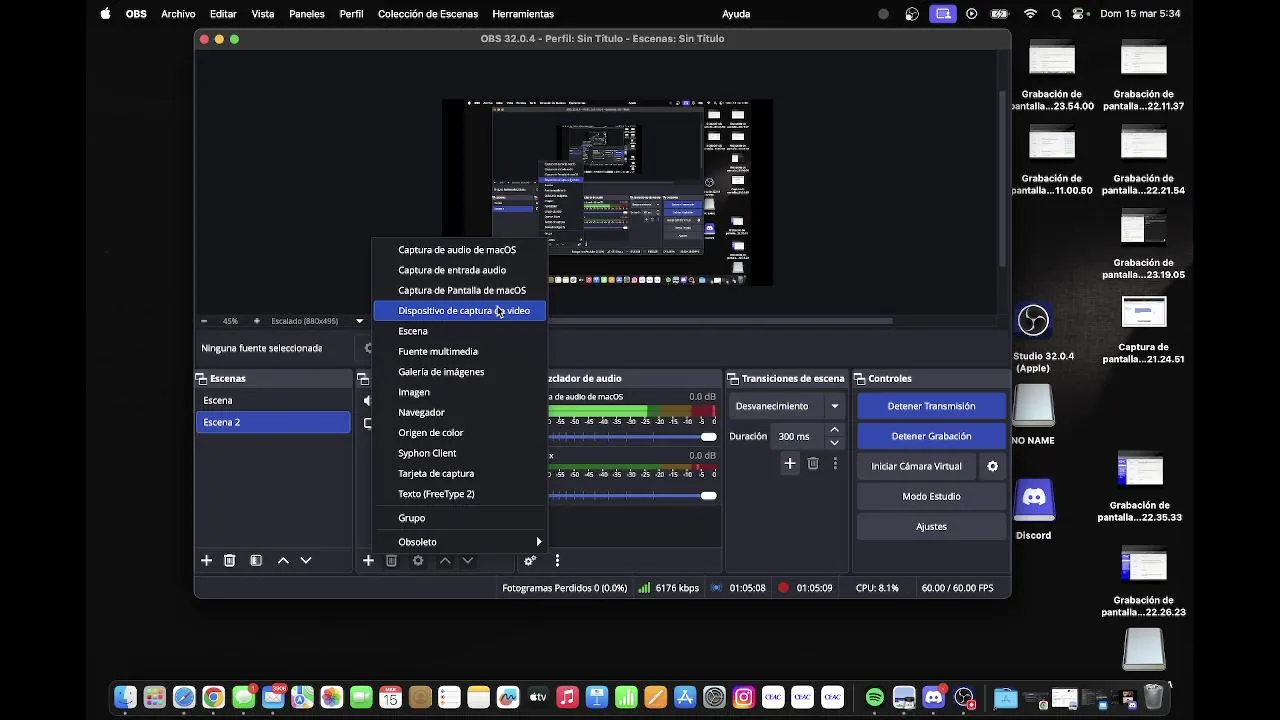
Task: Select Texto (FreeType 2) source
Action: coord(460,494)
